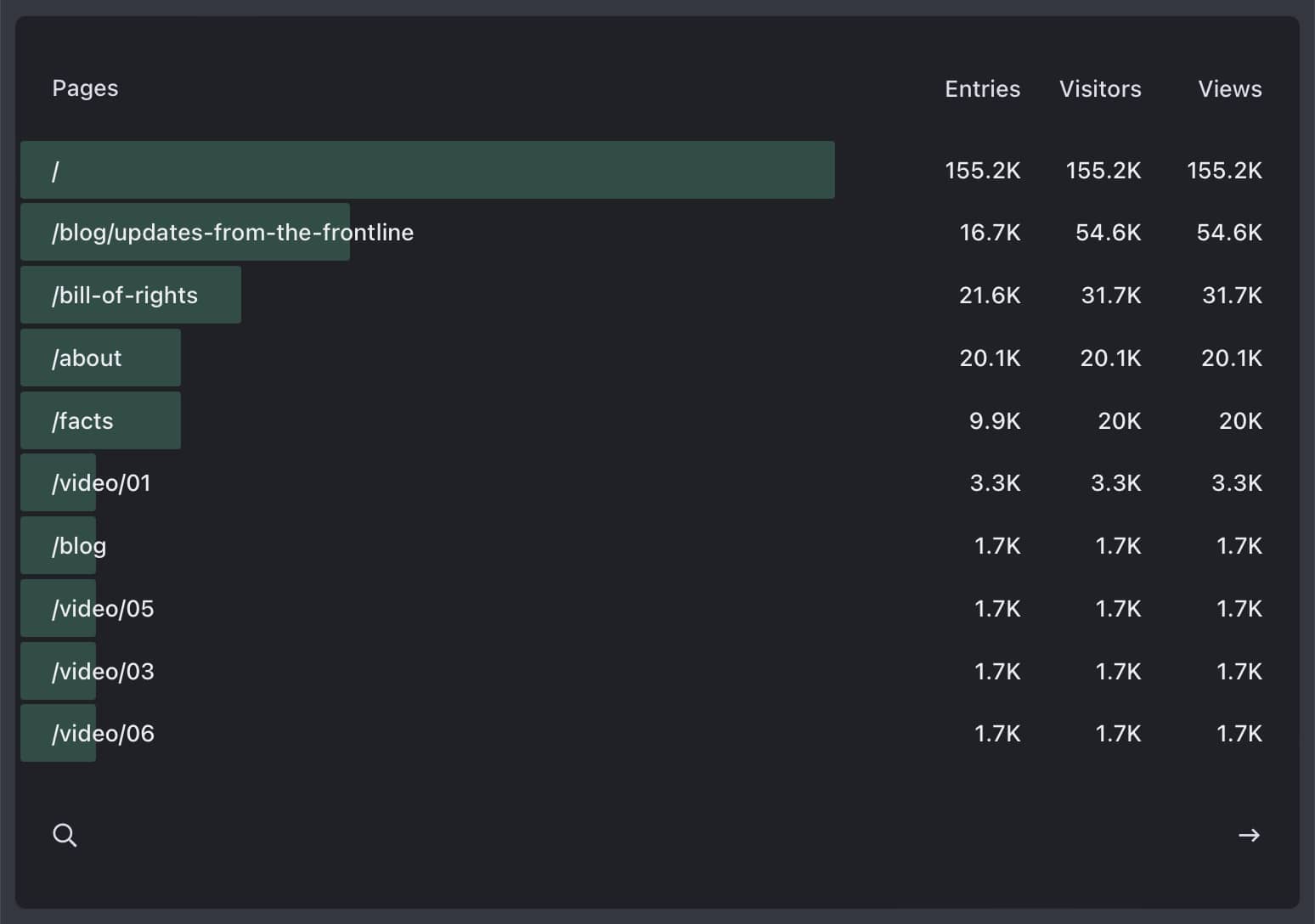The height and width of the screenshot is (924, 1315).
Task: Select the /video/03 page row
Action: 103,672
